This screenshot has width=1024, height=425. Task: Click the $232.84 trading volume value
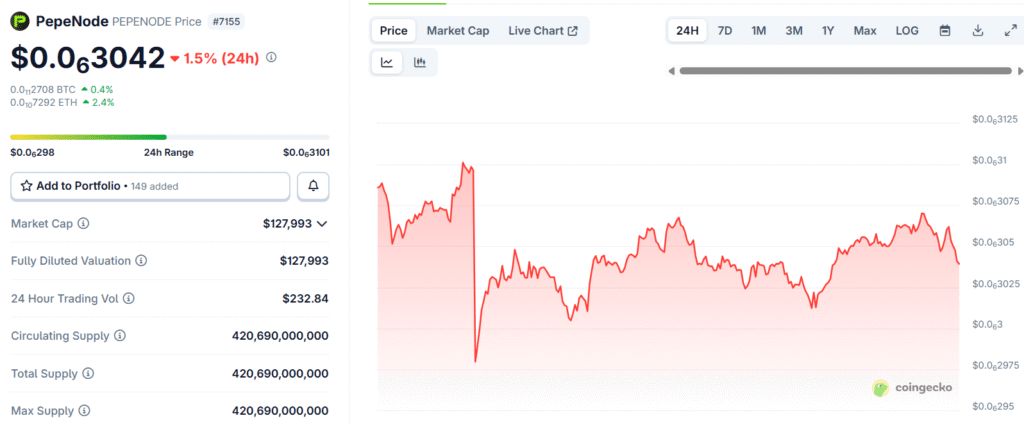(305, 298)
